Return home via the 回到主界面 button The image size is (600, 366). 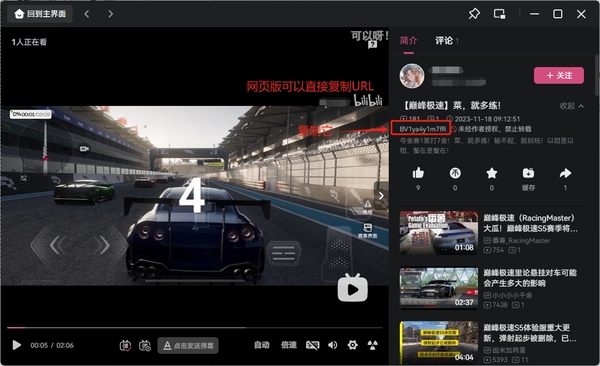(40, 14)
